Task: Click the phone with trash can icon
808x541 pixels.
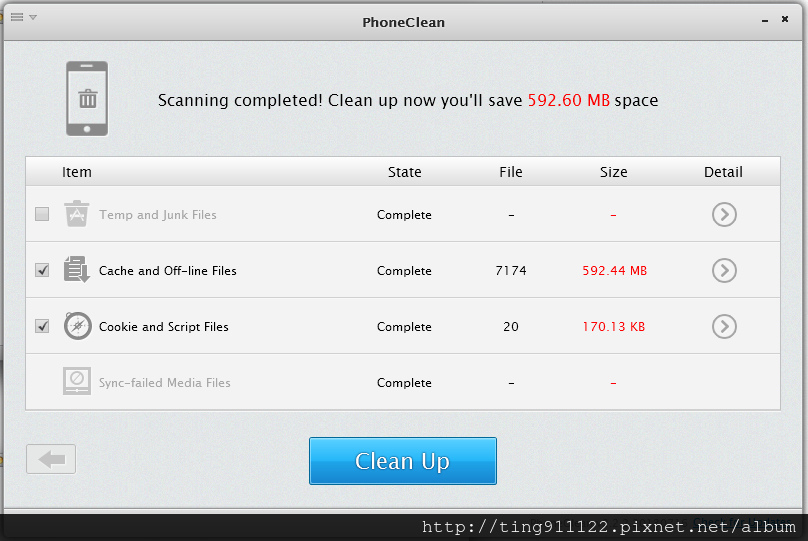Action: coord(87,98)
